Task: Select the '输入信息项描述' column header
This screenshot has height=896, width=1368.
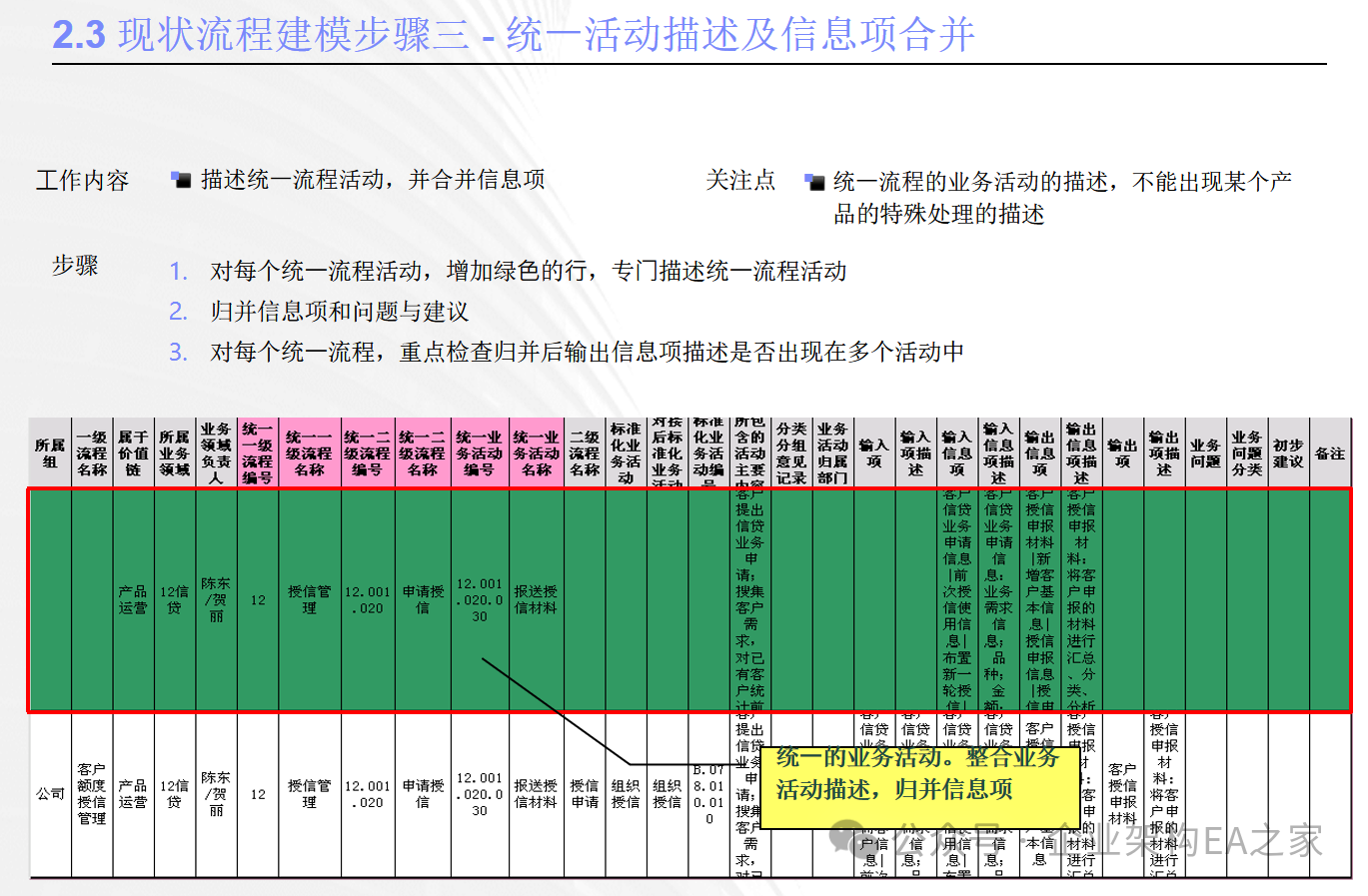Action: click(998, 453)
